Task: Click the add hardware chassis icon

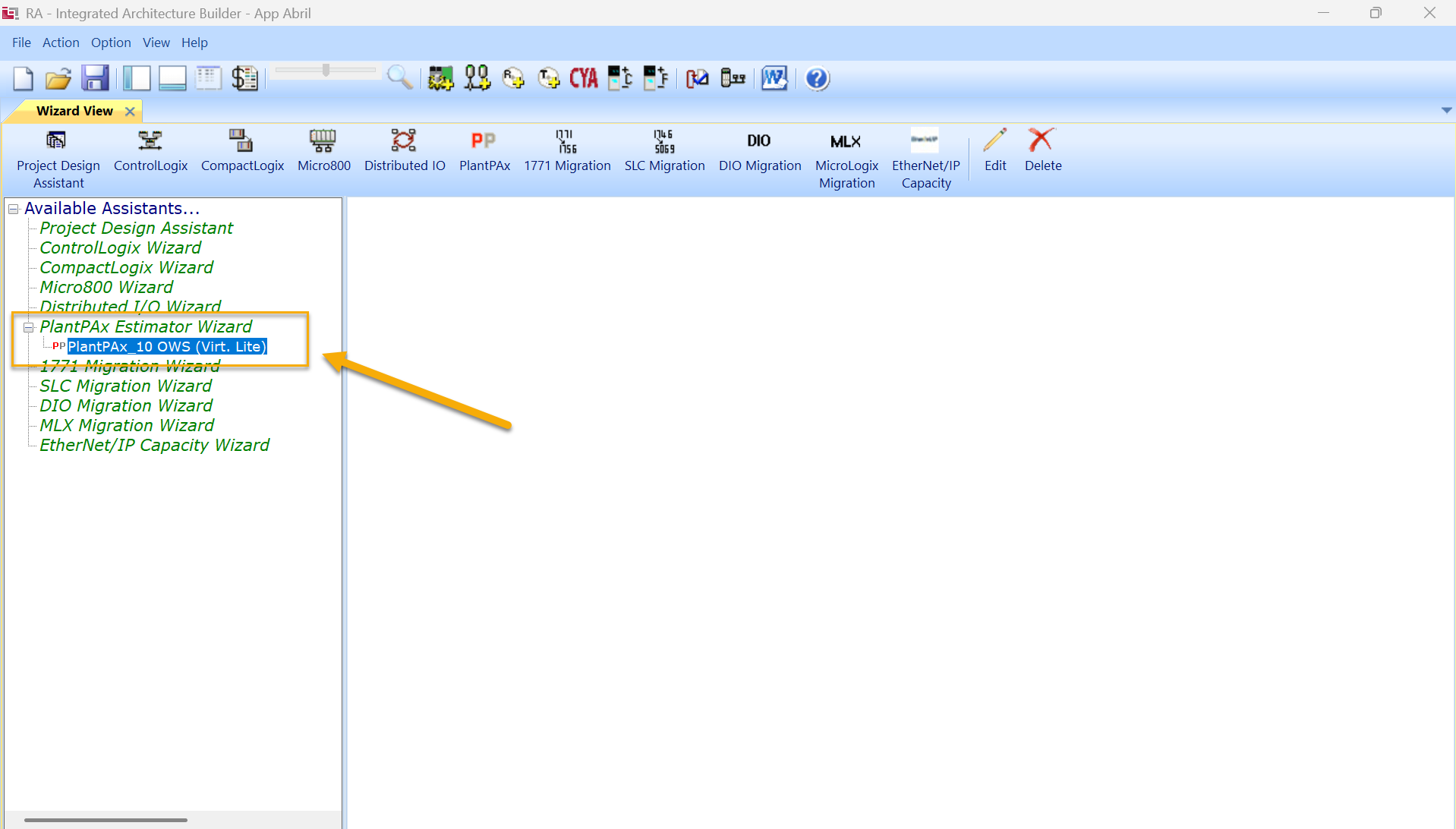Action: (x=440, y=78)
